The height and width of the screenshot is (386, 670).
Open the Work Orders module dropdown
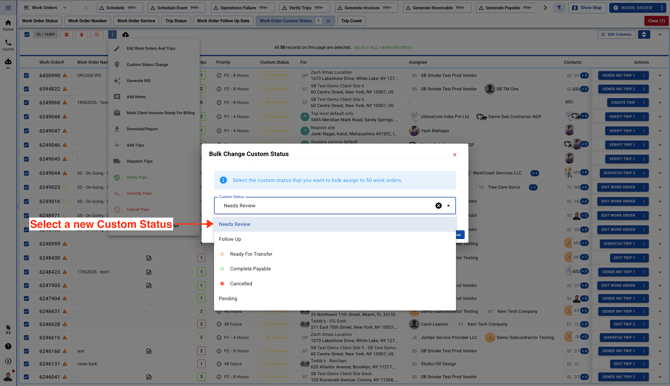pyautogui.click(x=45, y=8)
